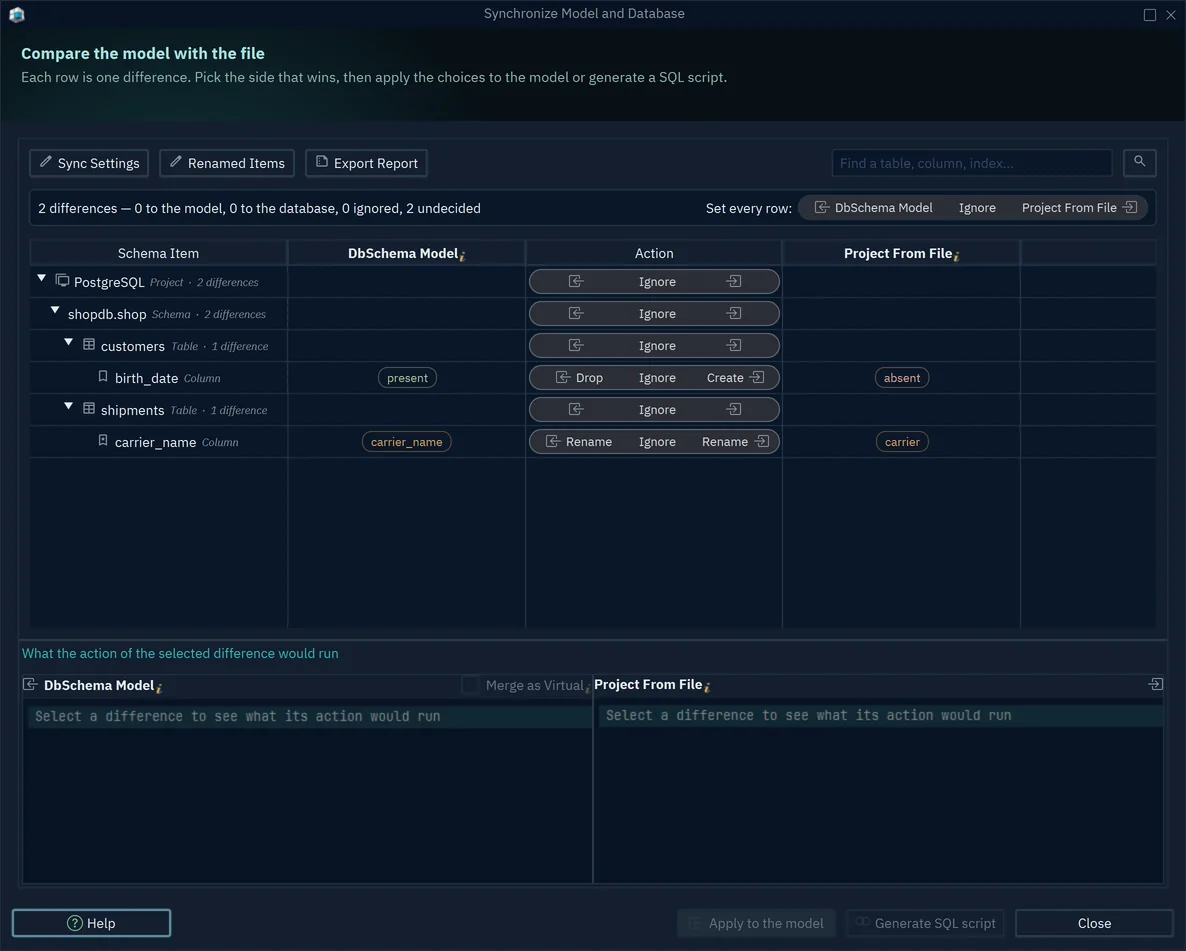This screenshot has width=1186, height=951.
Task: Click info icon beside DbSchema Model column header
Action: (x=462, y=256)
